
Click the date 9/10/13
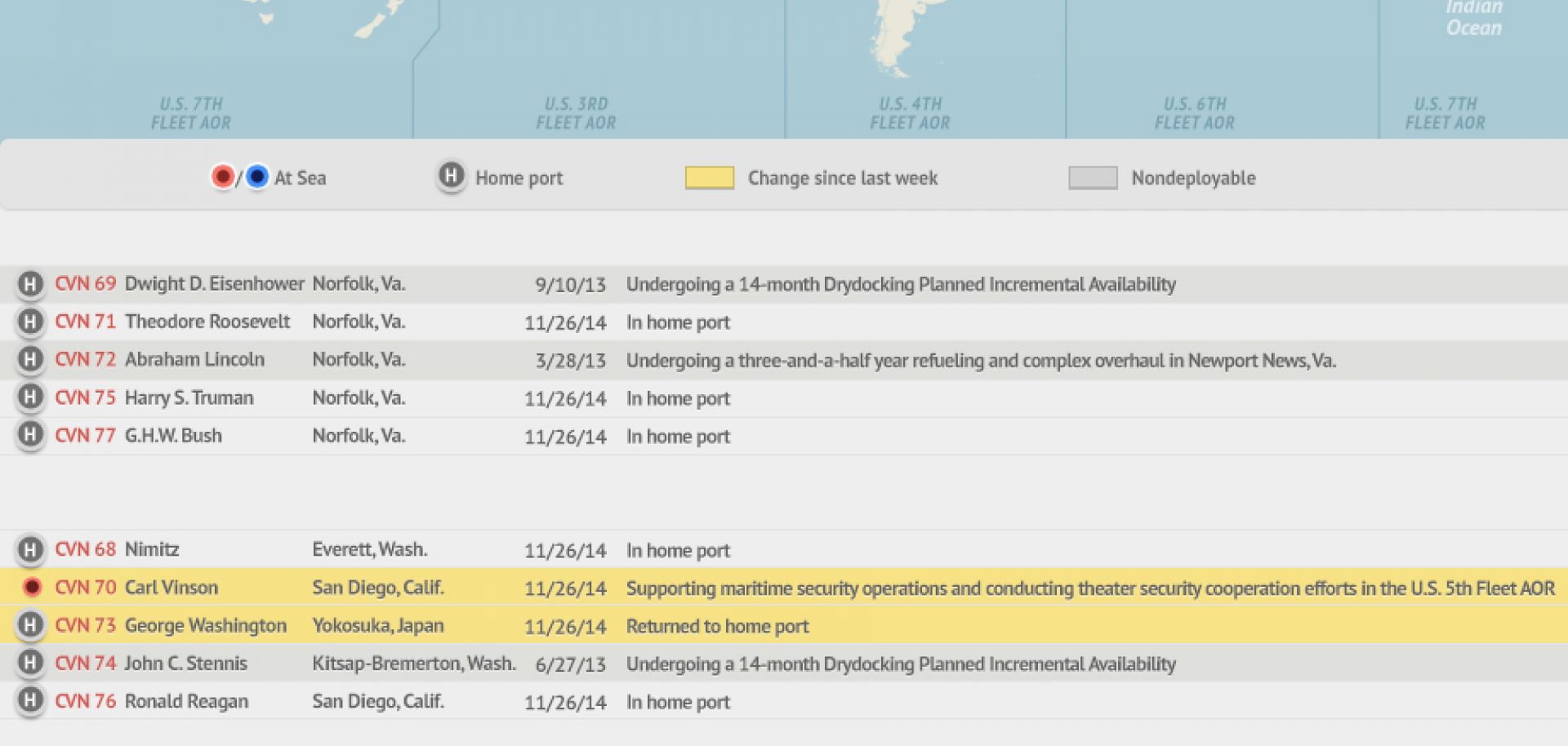[x=570, y=285]
